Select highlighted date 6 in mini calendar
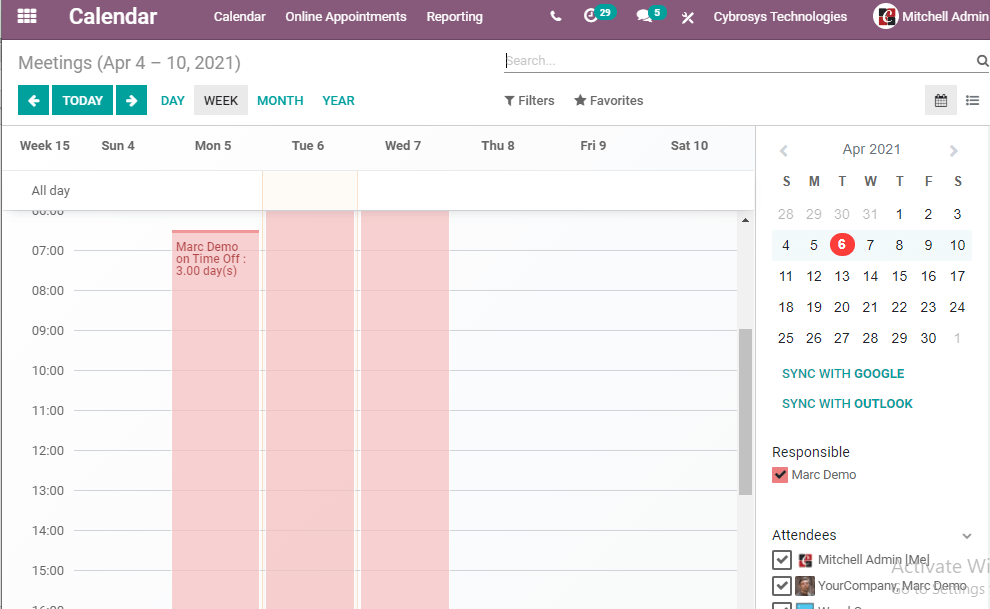The height and width of the screenshot is (609, 990). click(842, 244)
